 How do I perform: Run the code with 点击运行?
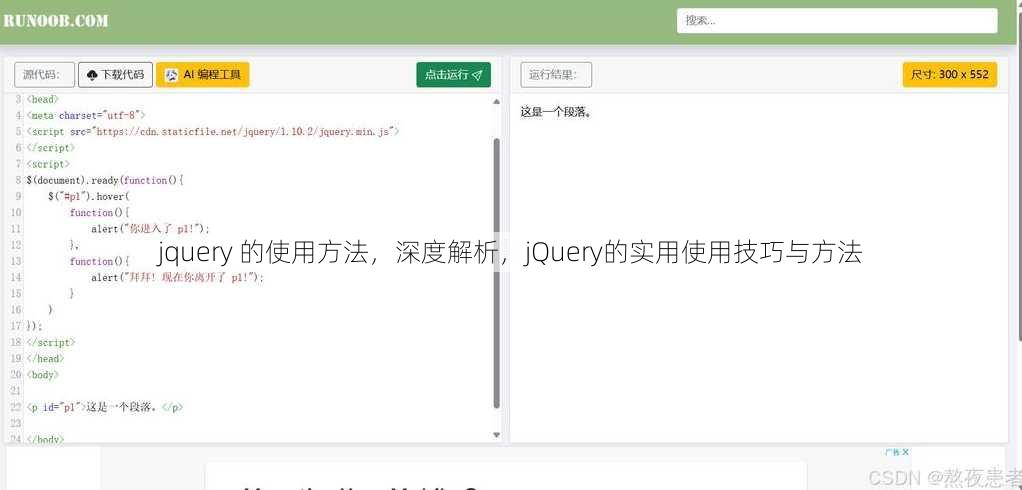click(454, 75)
